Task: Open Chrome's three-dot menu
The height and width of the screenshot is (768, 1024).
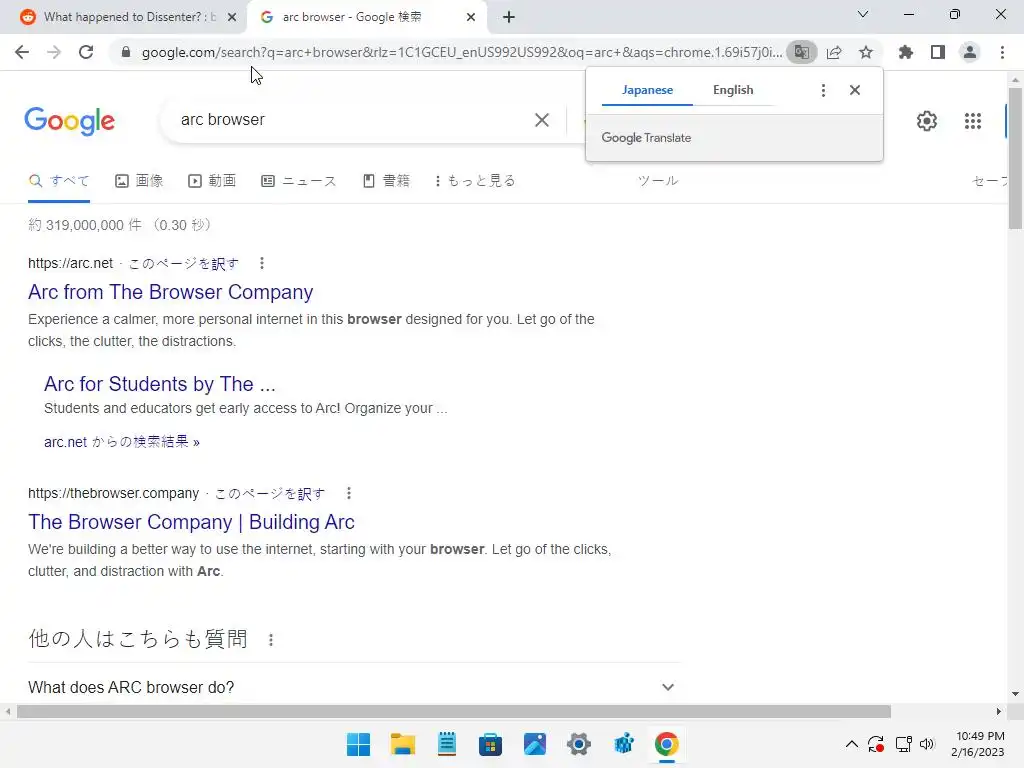Action: 1002,52
